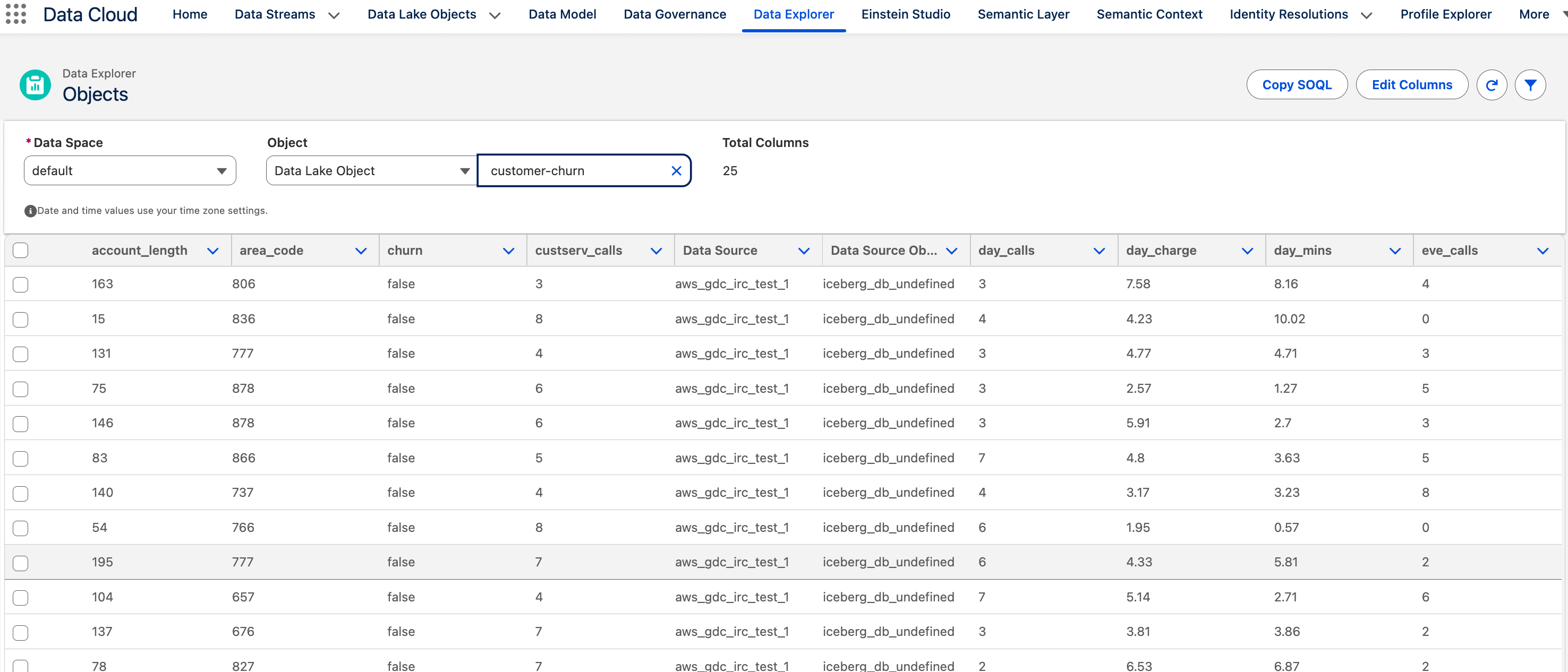Click the Data Explorer Objects teal icon
The width and height of the screenshot is (1568, 672).
pyautogui.click(x=35, y=85)
